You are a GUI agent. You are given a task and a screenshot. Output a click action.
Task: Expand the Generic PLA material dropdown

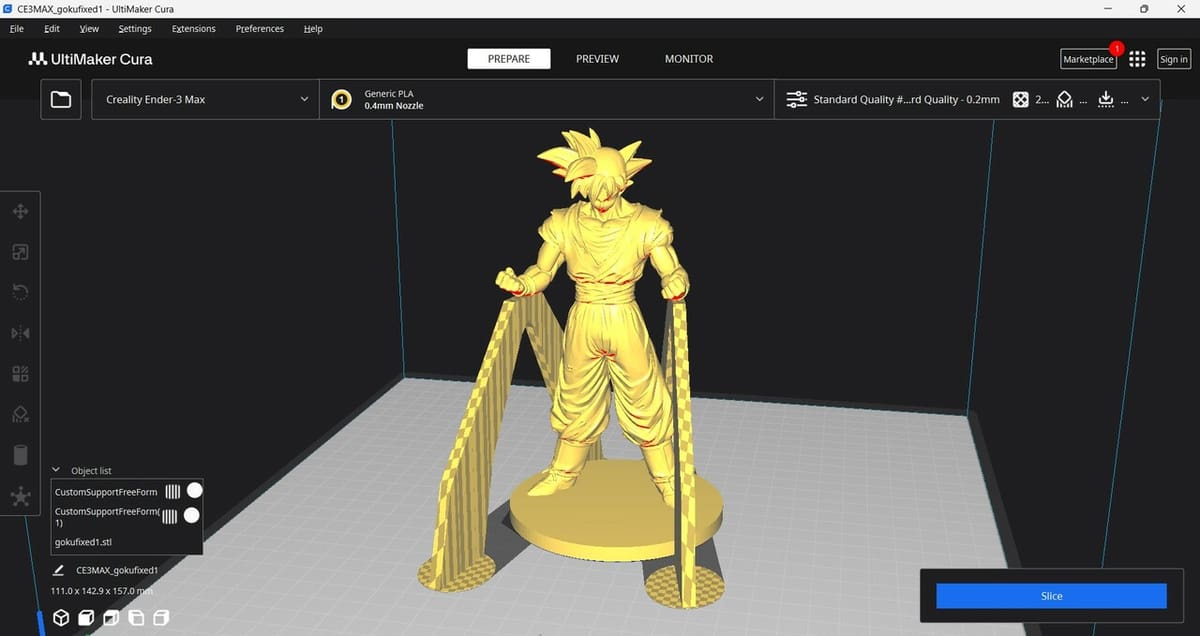546,100
